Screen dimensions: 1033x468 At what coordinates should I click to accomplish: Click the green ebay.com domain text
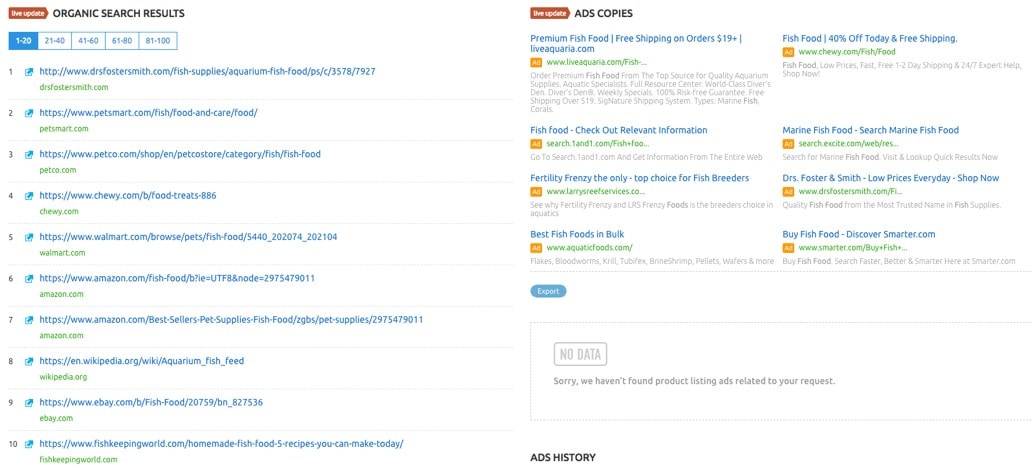tap(56, 418)
